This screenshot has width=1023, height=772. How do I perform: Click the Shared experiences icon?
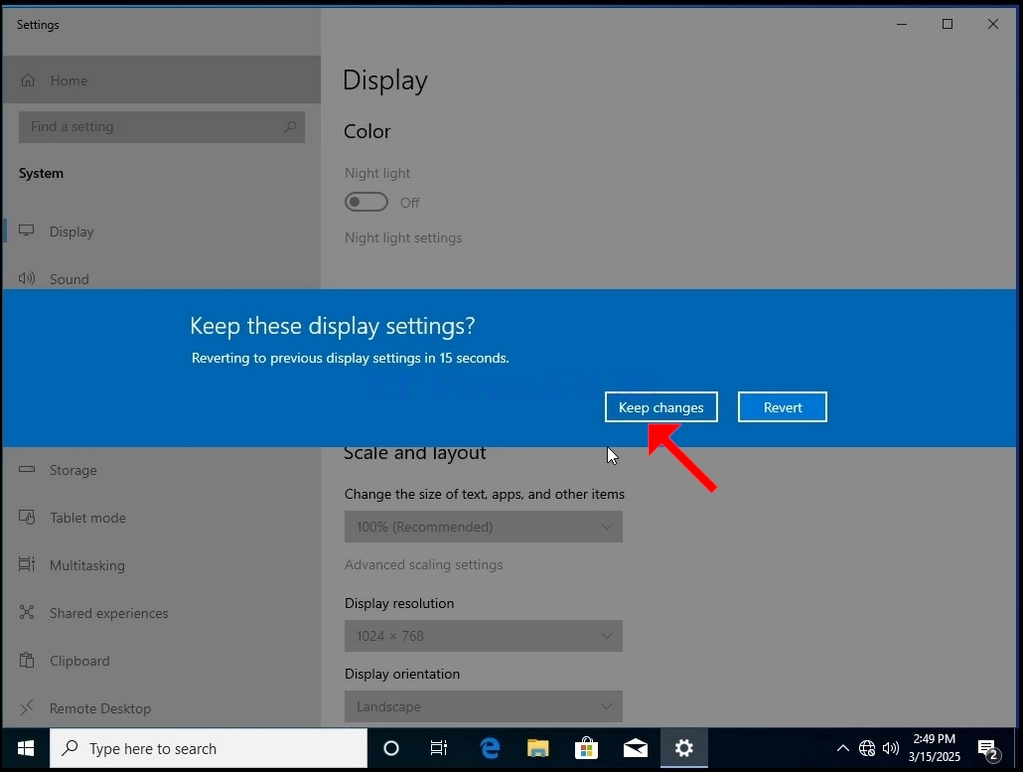[27, 612]
